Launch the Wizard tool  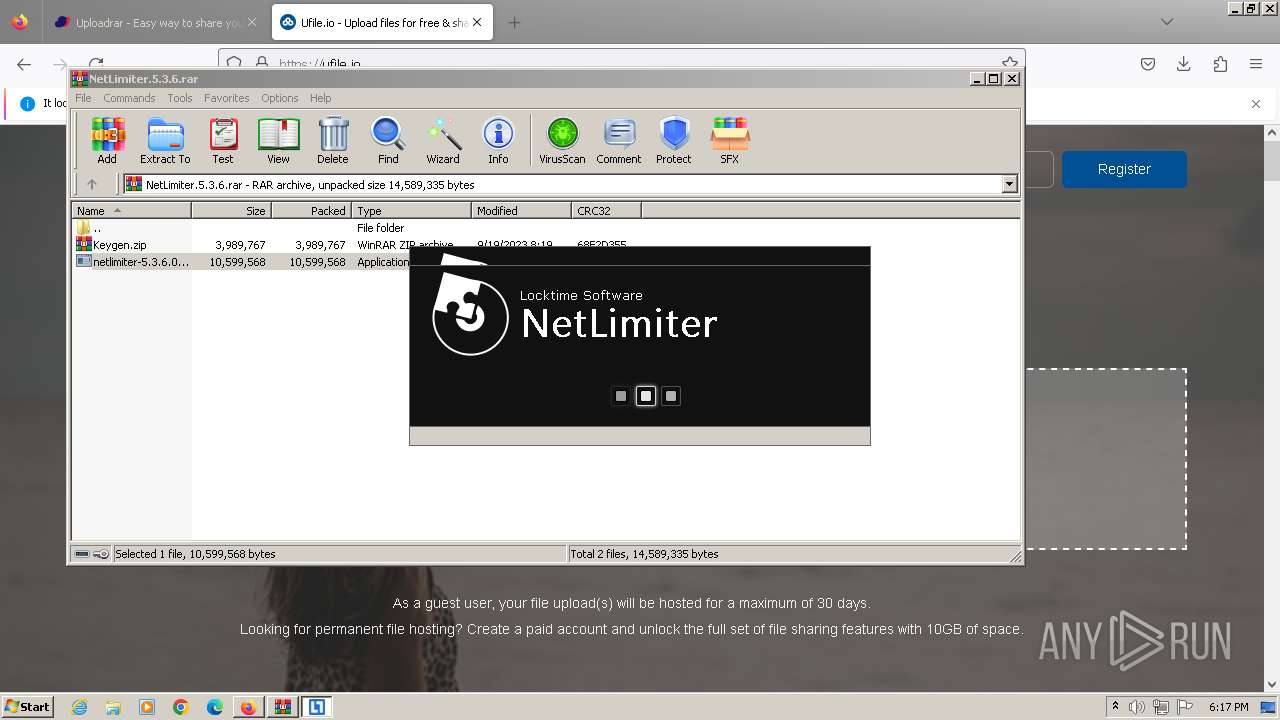(443, 141)
